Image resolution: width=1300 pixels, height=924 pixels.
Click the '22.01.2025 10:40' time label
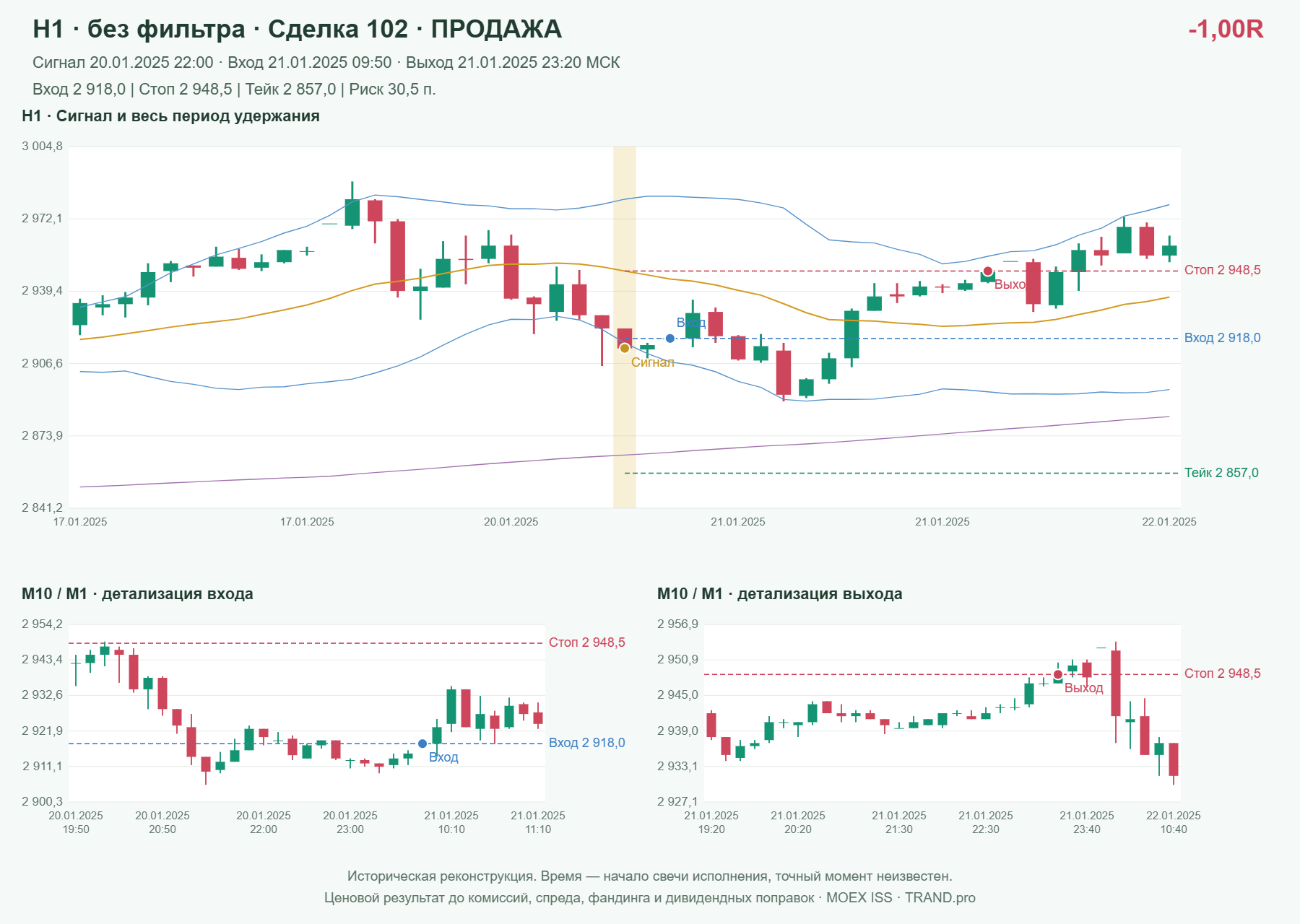point(1174,822)
